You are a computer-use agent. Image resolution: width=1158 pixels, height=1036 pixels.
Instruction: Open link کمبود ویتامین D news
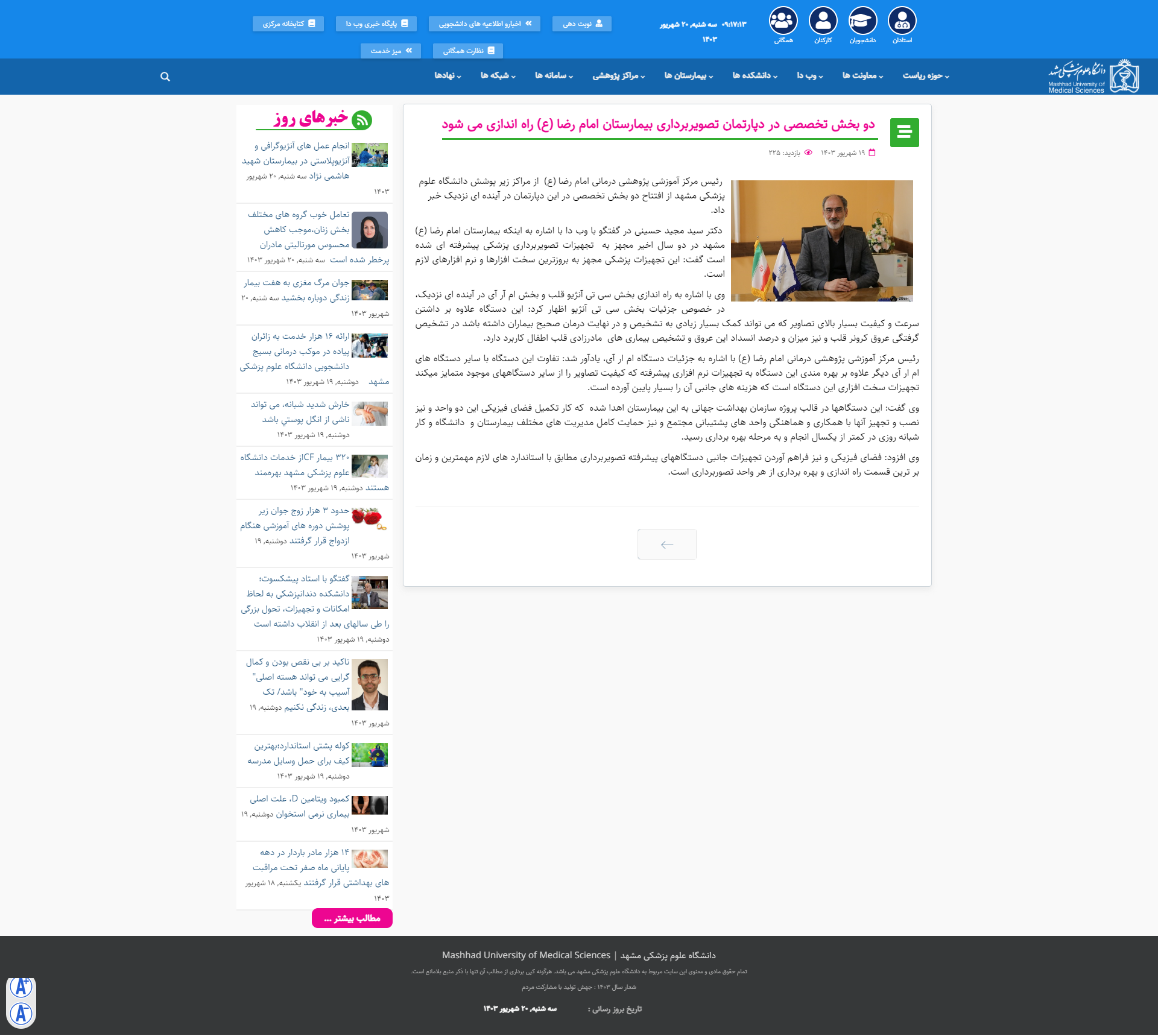[299, 806]
